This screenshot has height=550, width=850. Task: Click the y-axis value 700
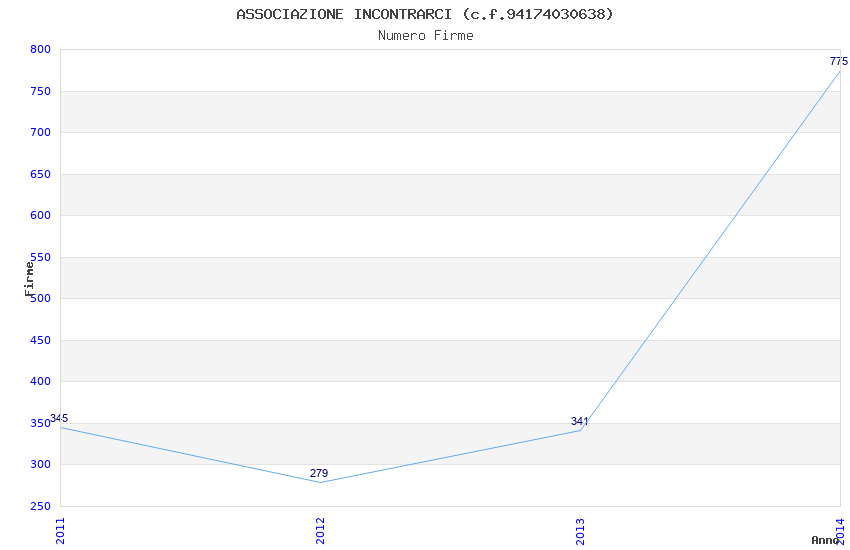click(x=41, y=132)
